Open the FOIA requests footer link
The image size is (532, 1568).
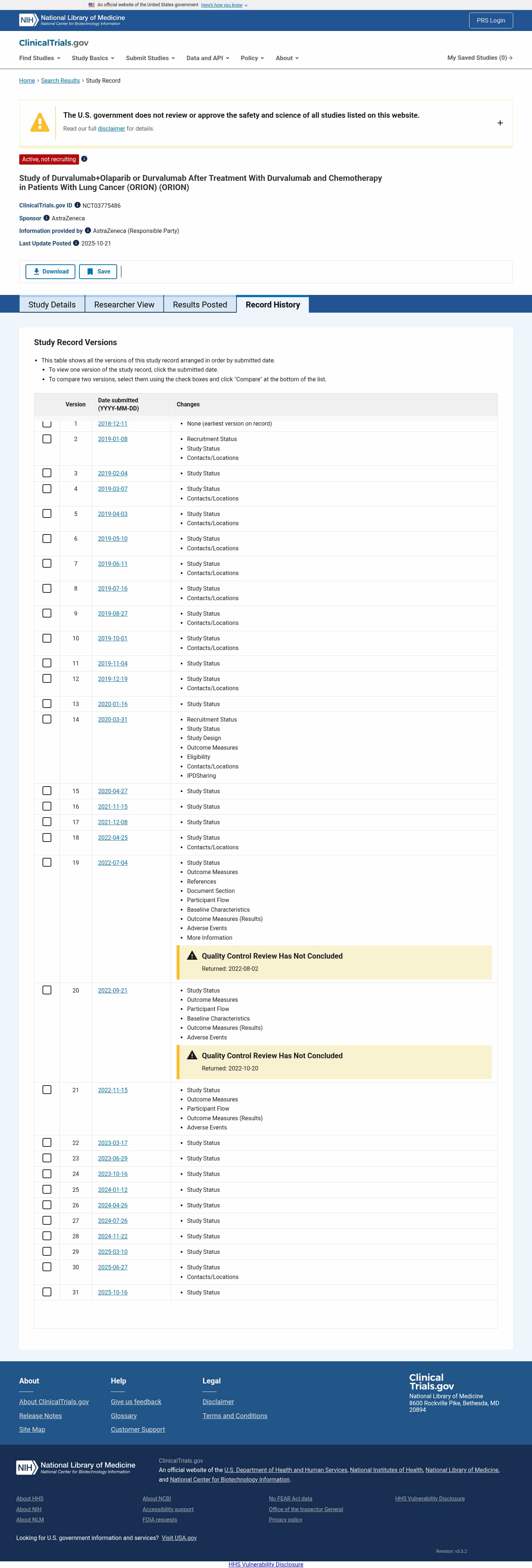tap(160, 1519)
